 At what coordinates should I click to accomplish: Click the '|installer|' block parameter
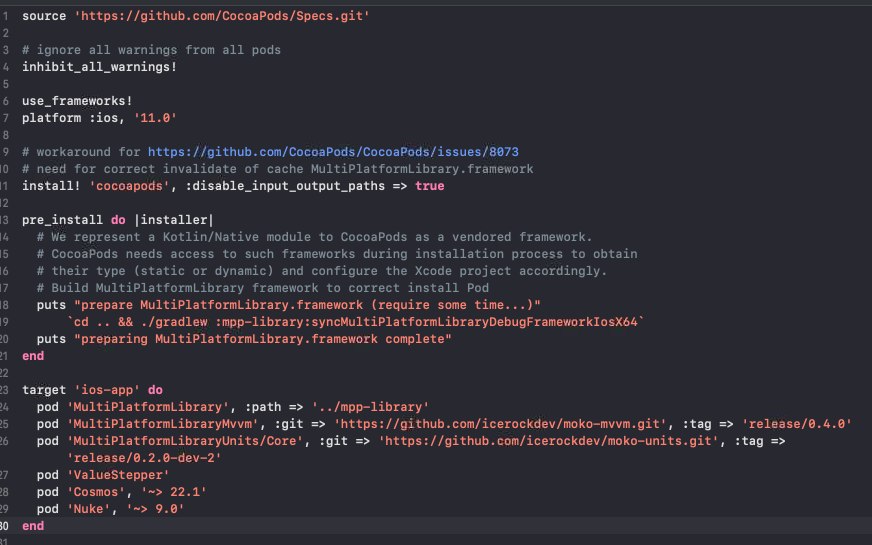pos(174,220)
